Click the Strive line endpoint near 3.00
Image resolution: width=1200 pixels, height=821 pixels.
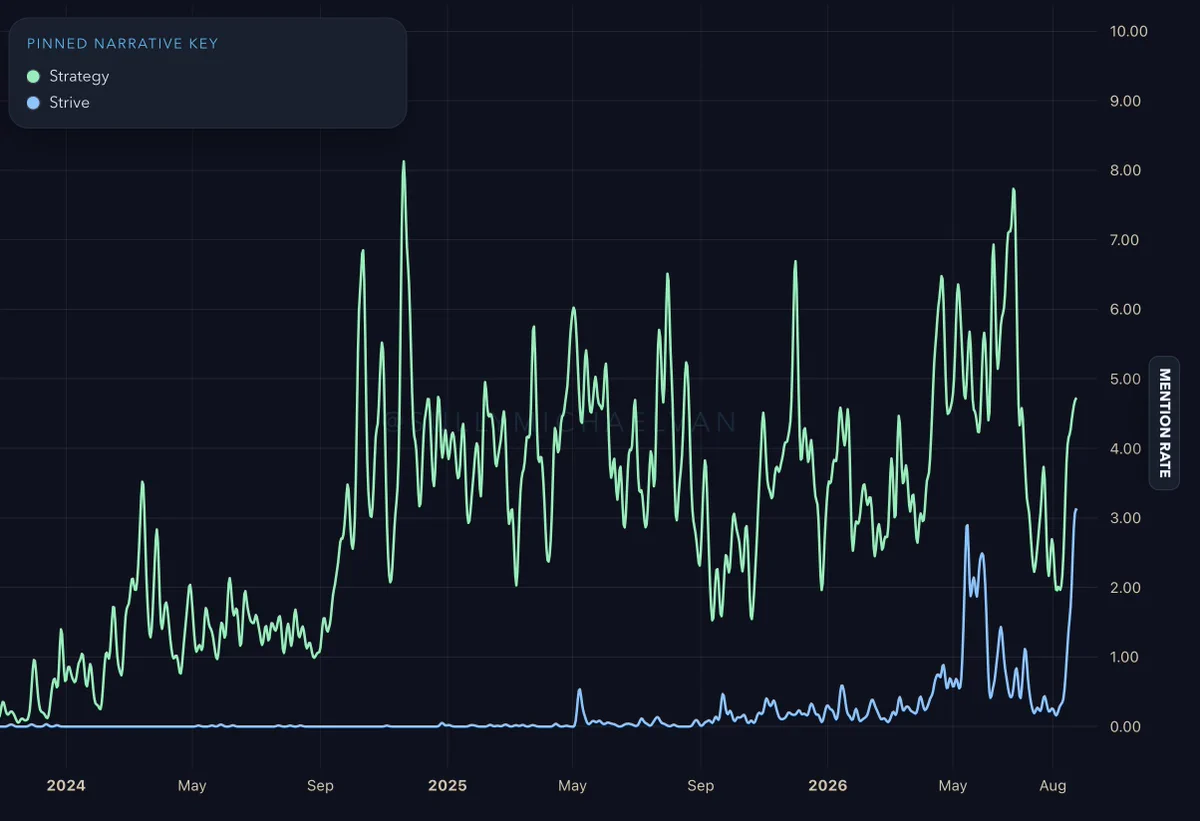click(x=1076, y=510)
